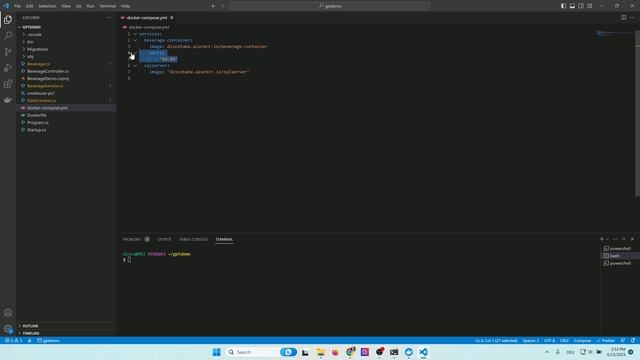The width and height of the screenshot is (640, 360).
Task: Open the Run and Debug view
Action: [x=8, y=68]
